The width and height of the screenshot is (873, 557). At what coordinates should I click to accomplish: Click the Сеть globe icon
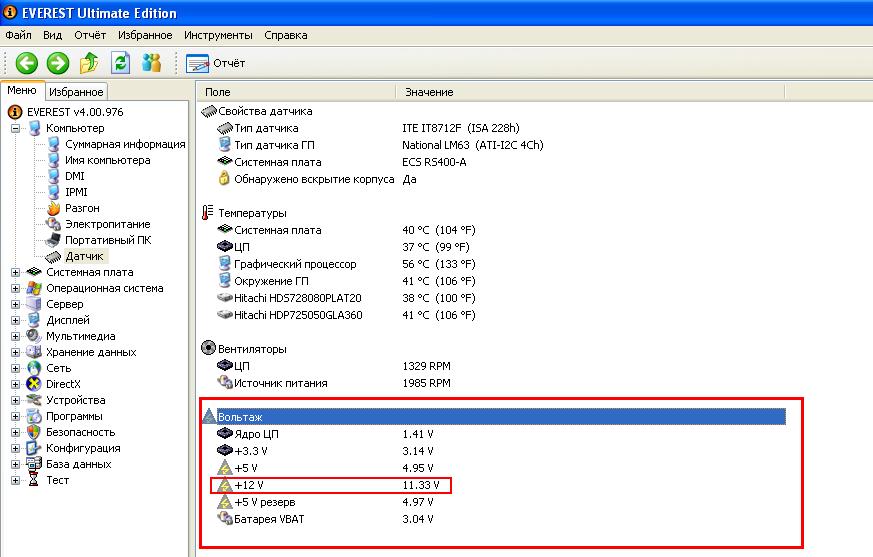pyautogui.click(x=34, y=368)
